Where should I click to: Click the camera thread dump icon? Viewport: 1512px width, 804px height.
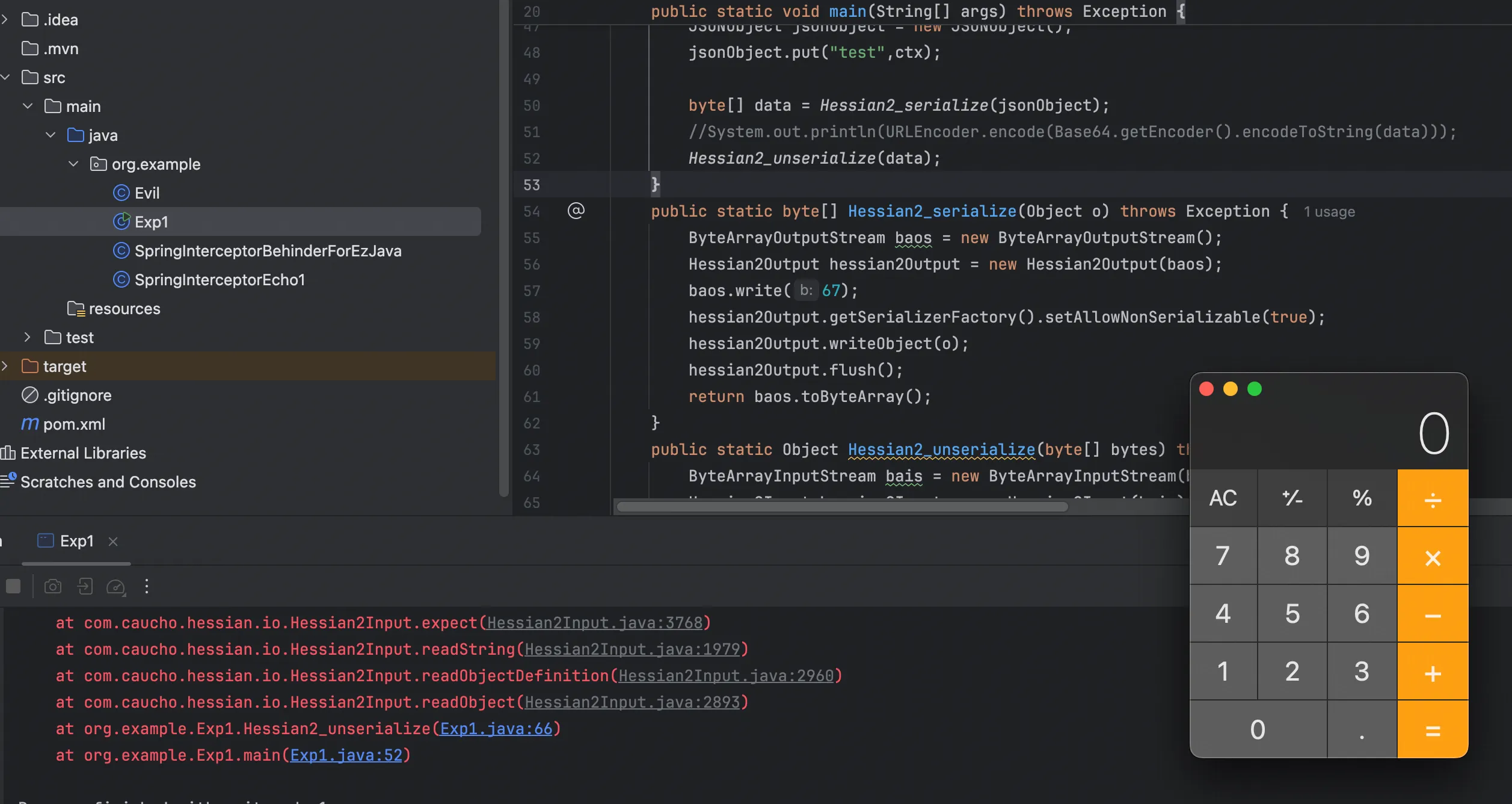53,586
